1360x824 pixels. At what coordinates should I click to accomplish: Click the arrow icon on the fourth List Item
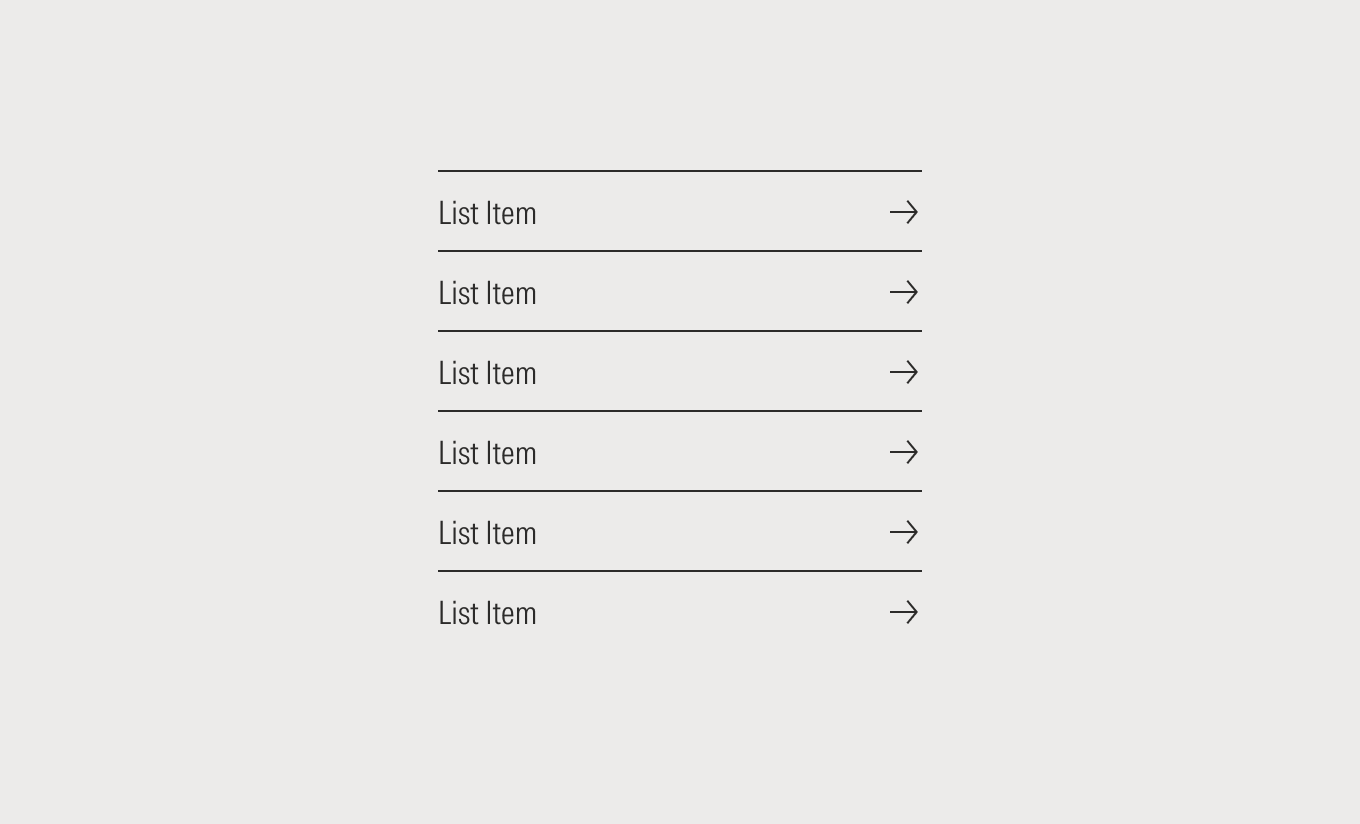coord(904,452)
